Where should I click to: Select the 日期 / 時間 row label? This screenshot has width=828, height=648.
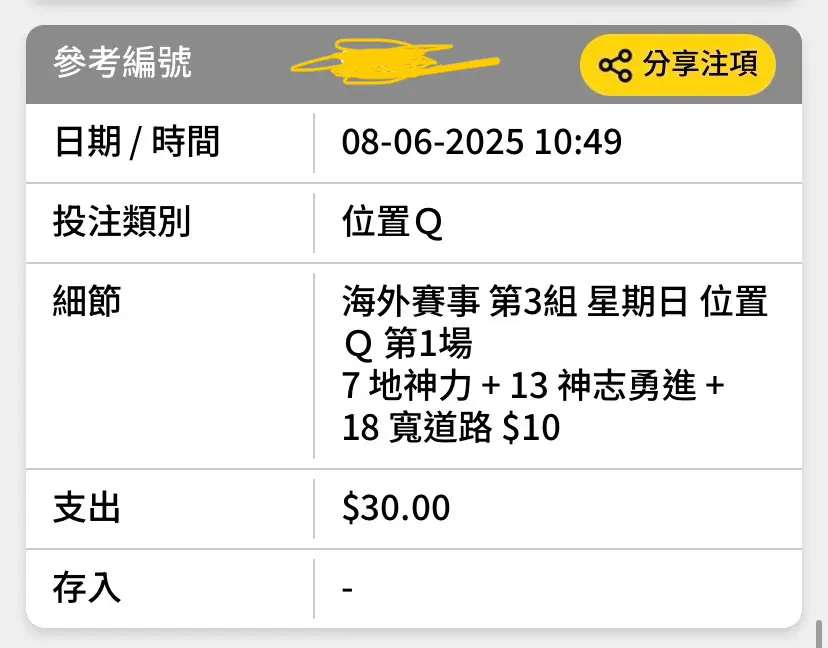136,142
